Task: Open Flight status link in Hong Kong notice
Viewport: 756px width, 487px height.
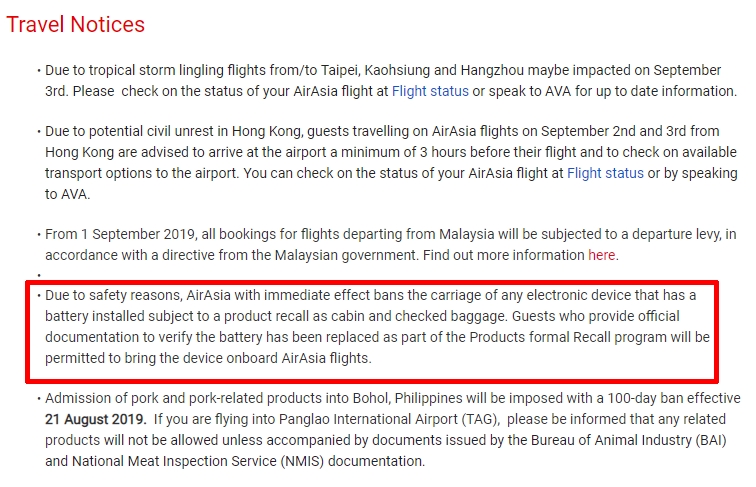Action: point(605,173)
